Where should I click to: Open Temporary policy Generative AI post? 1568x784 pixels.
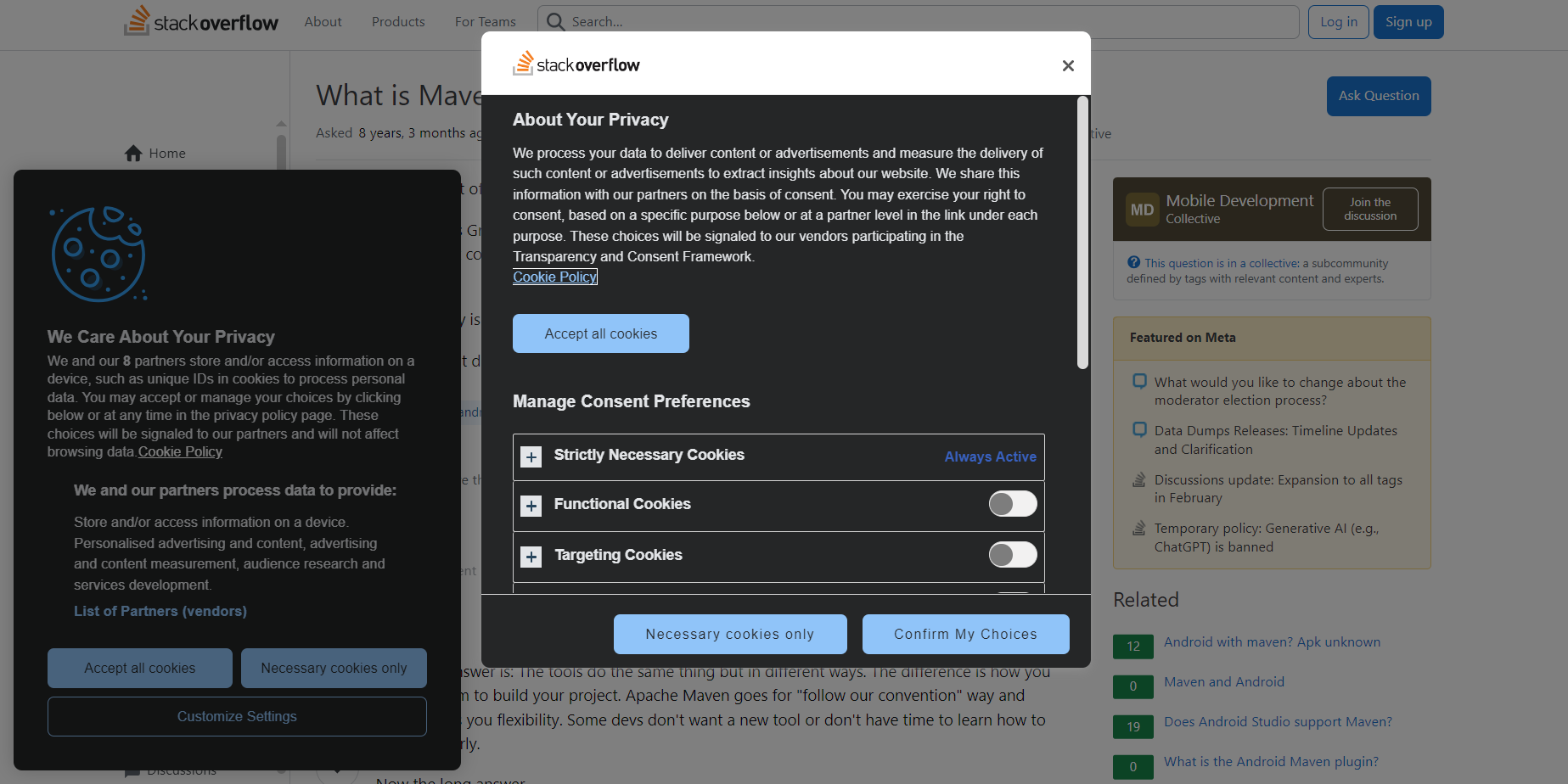1267,537
